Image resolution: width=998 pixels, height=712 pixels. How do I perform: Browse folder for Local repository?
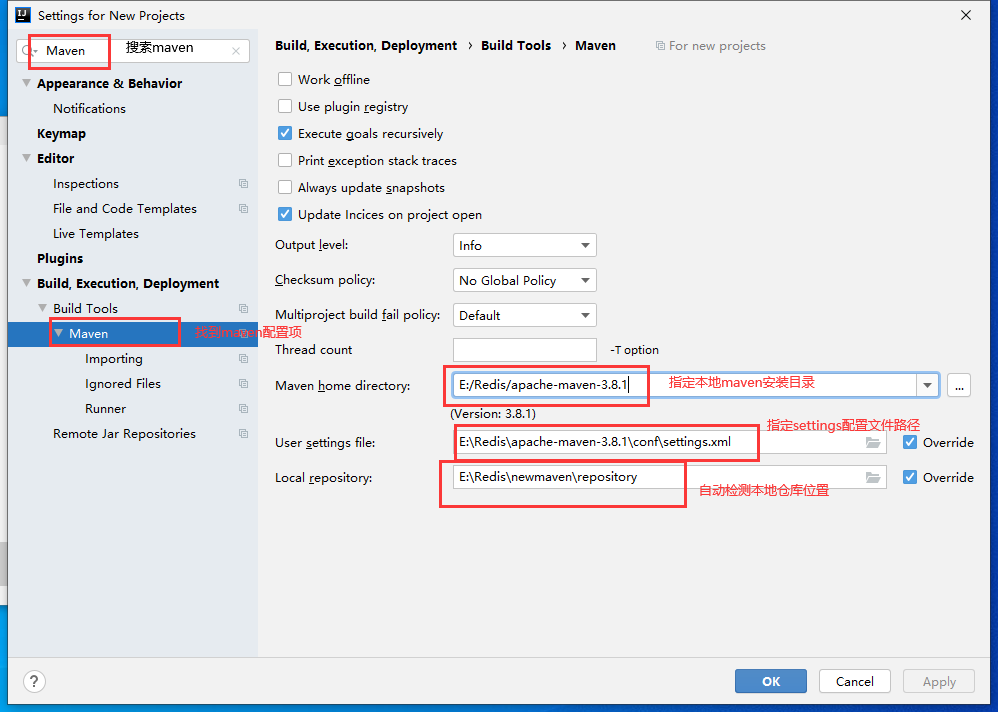click(x=873, y=477)
